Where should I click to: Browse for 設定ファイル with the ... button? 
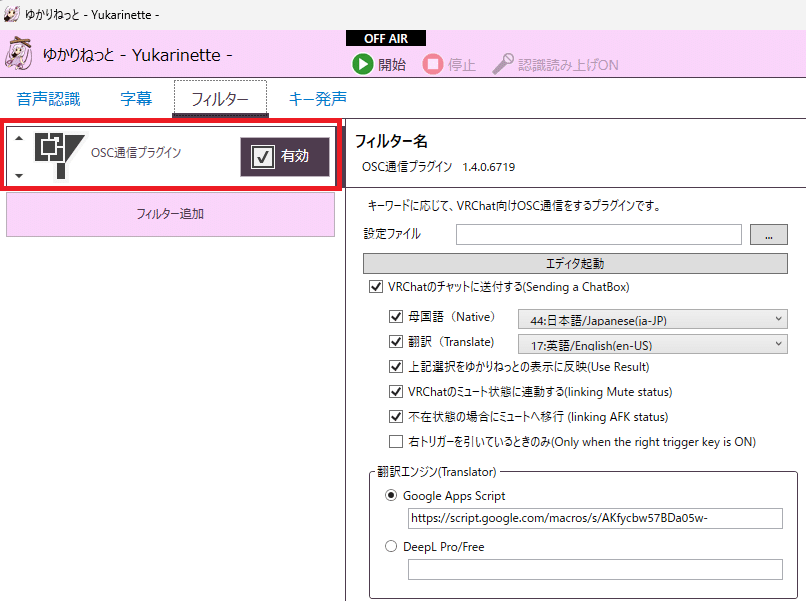768,234
